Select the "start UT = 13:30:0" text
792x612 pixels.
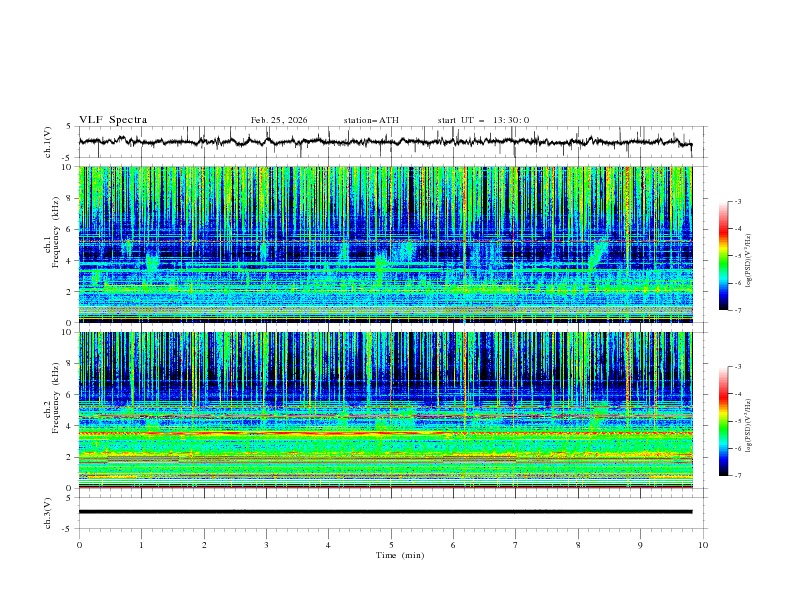pos(483,120)
